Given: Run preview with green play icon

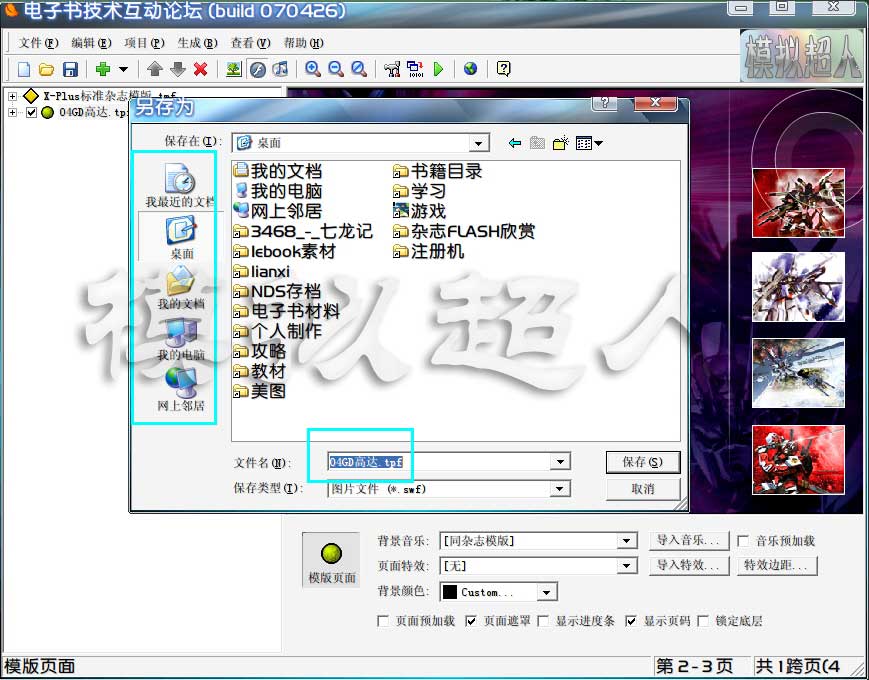Looking at the screenshot, I should (438, 69).
